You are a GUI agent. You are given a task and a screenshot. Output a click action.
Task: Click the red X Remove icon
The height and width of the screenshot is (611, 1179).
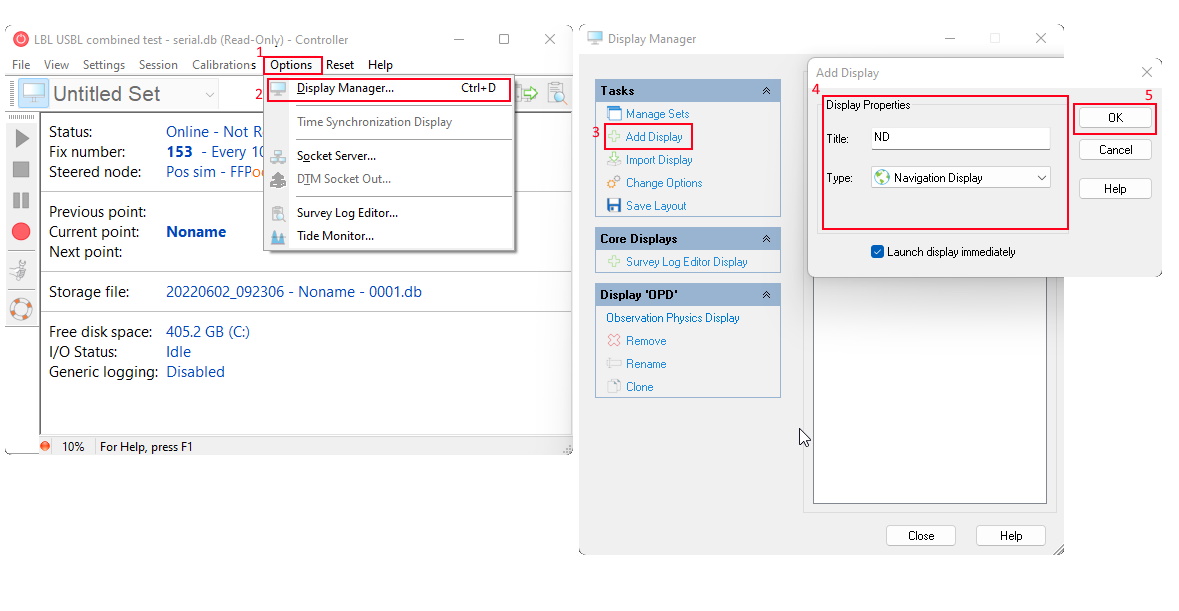coord(614,340)
